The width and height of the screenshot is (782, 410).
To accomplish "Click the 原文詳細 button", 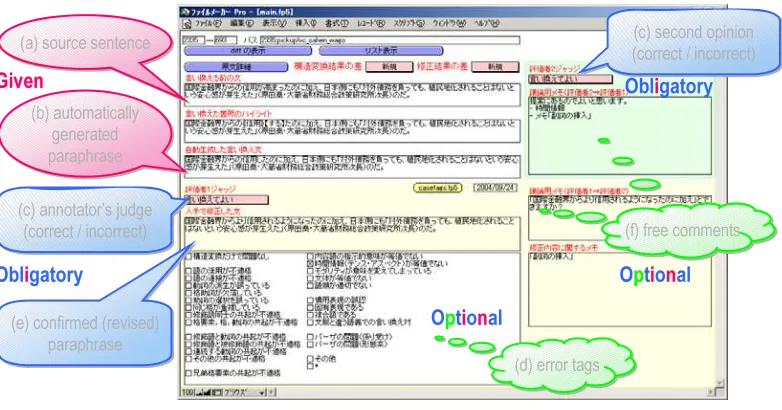I will (x=236, y=66).
